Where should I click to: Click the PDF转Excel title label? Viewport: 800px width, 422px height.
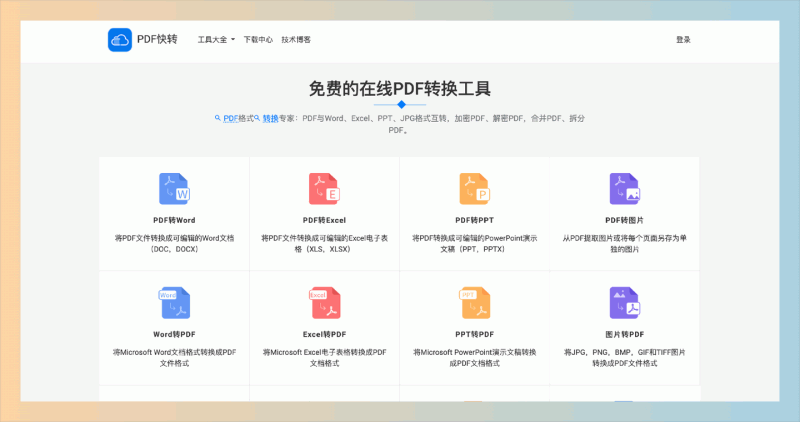pos(324,220)
